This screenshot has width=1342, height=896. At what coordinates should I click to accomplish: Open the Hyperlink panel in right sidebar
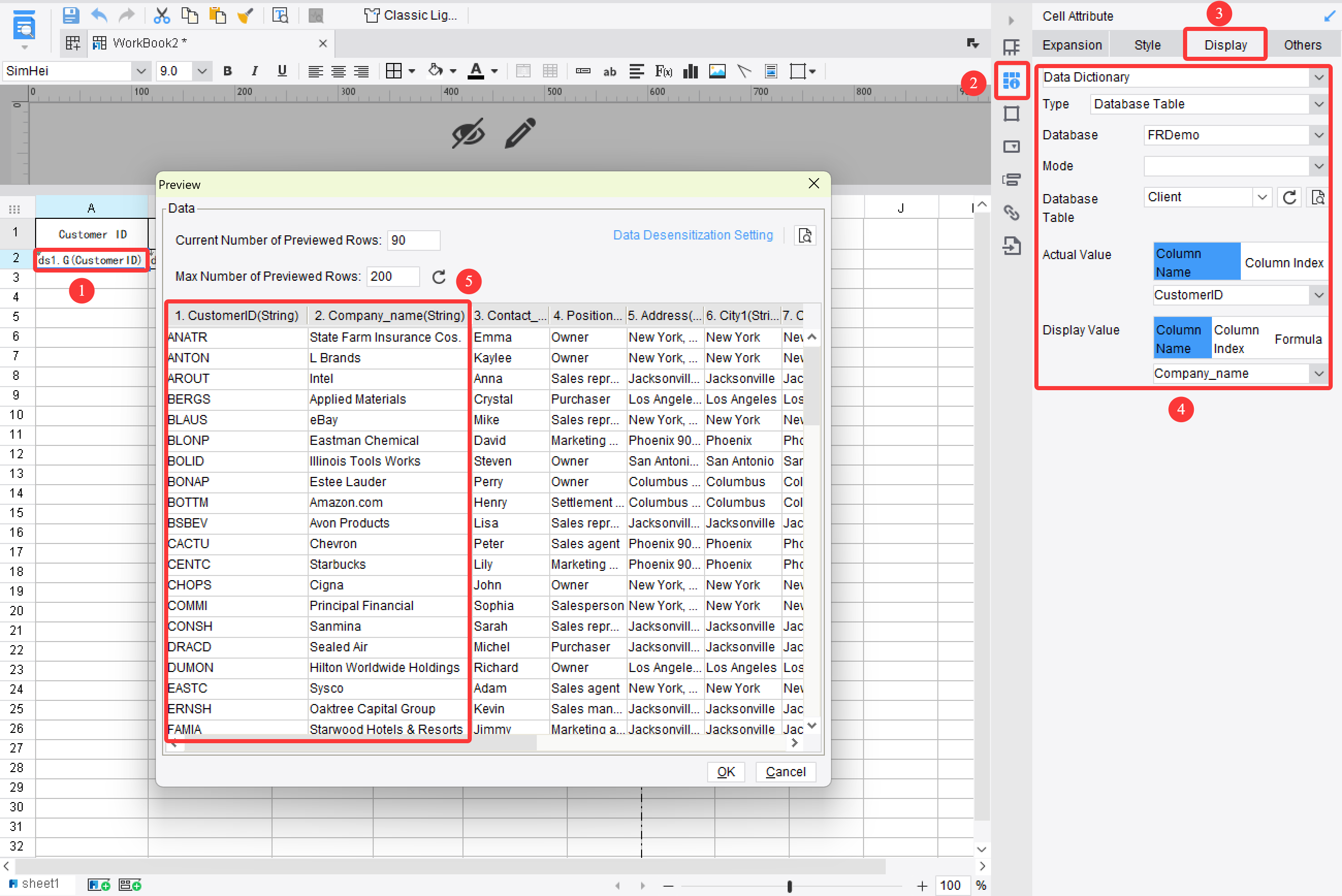tap(1012, 213)
